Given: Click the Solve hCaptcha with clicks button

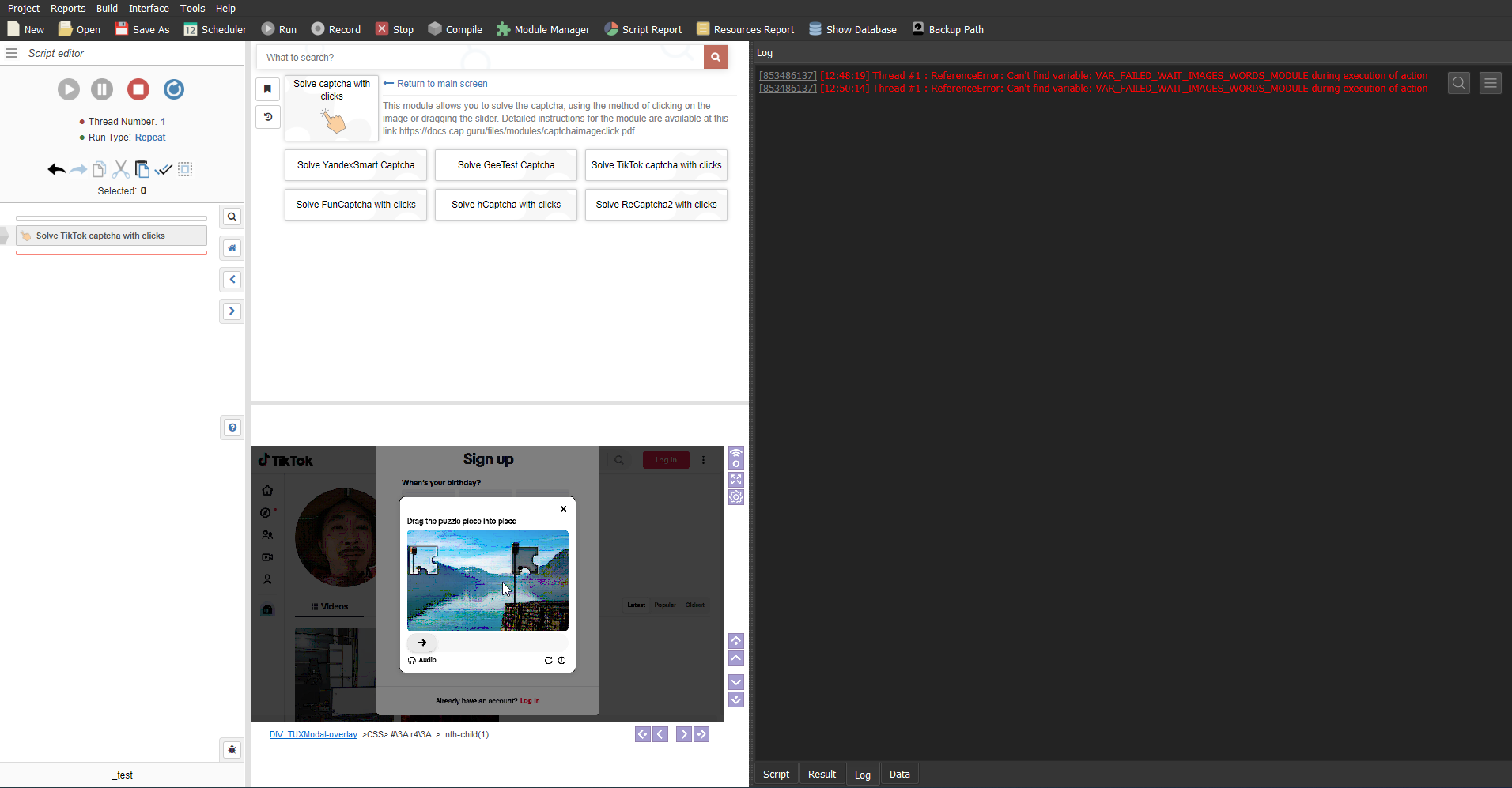Looking at the screenshot, I should [505, 205].
